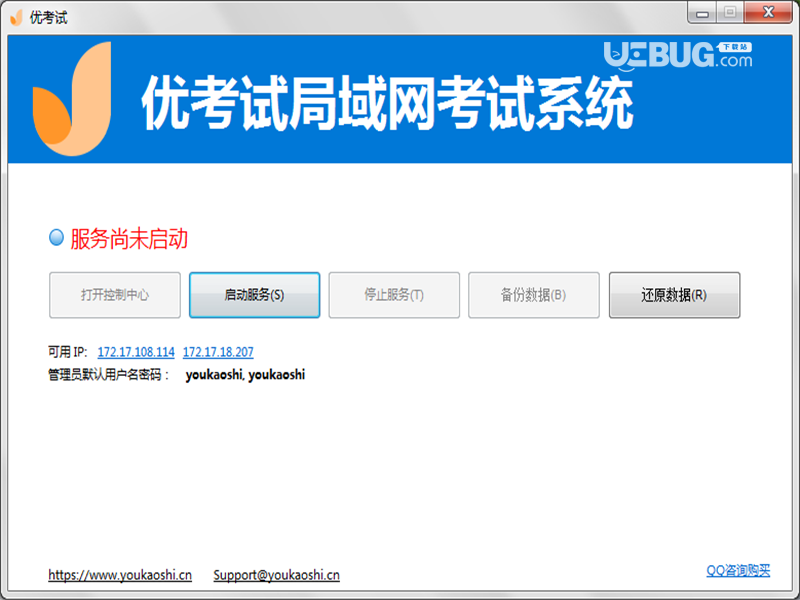Click the 启动服务(S) button

[x=254, y=295]
